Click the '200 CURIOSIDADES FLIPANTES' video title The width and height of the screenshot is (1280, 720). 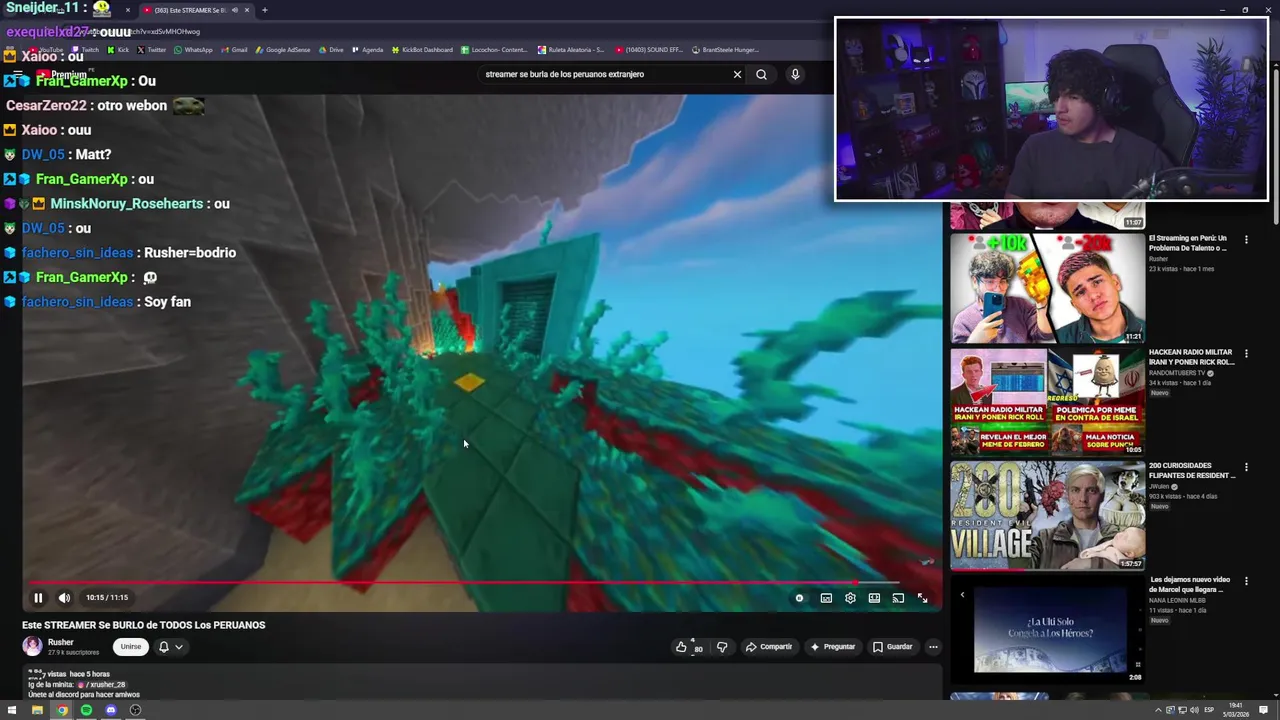click(x=1192, y=471)
